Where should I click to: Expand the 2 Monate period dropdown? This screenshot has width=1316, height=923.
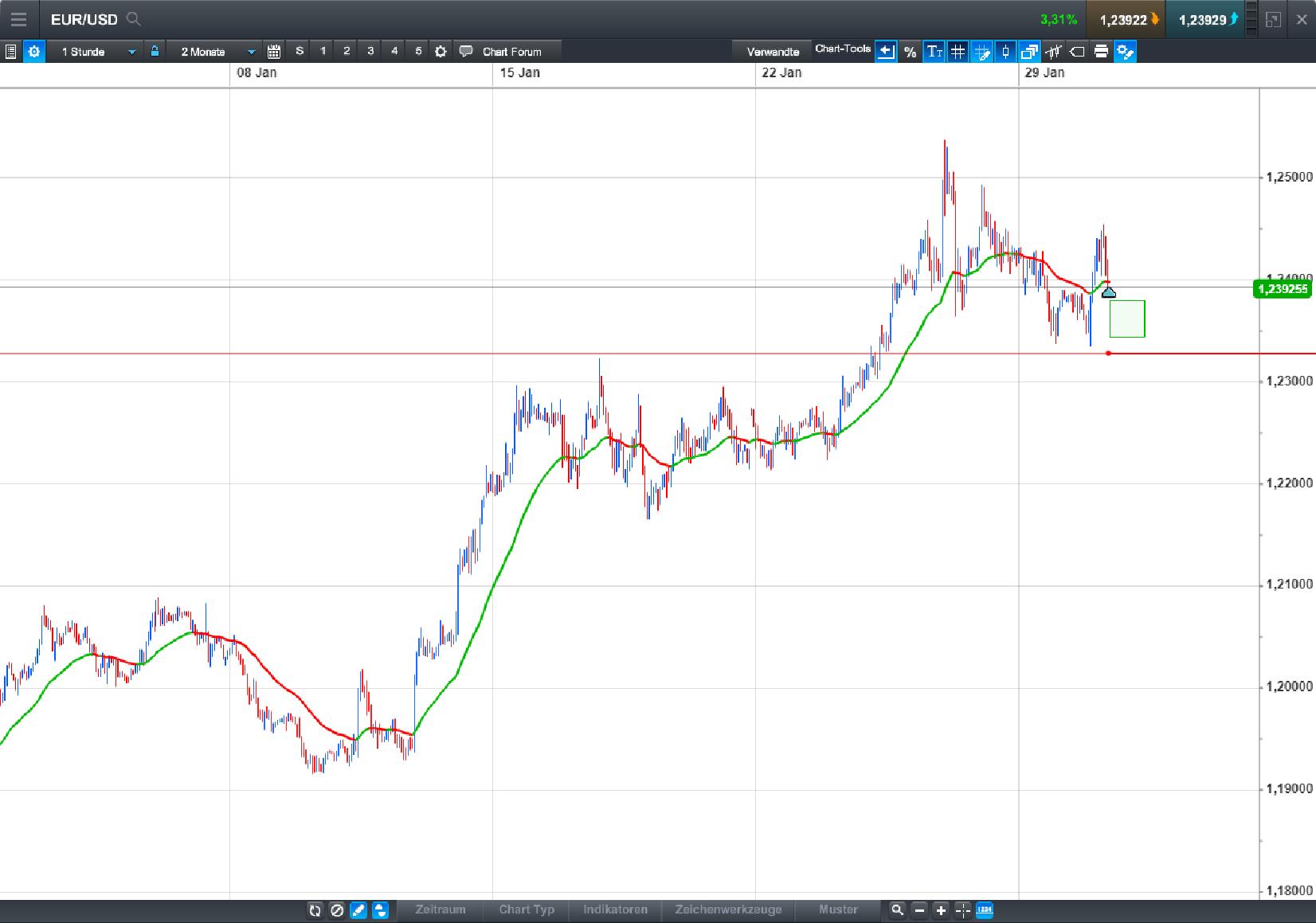[211, 51]
